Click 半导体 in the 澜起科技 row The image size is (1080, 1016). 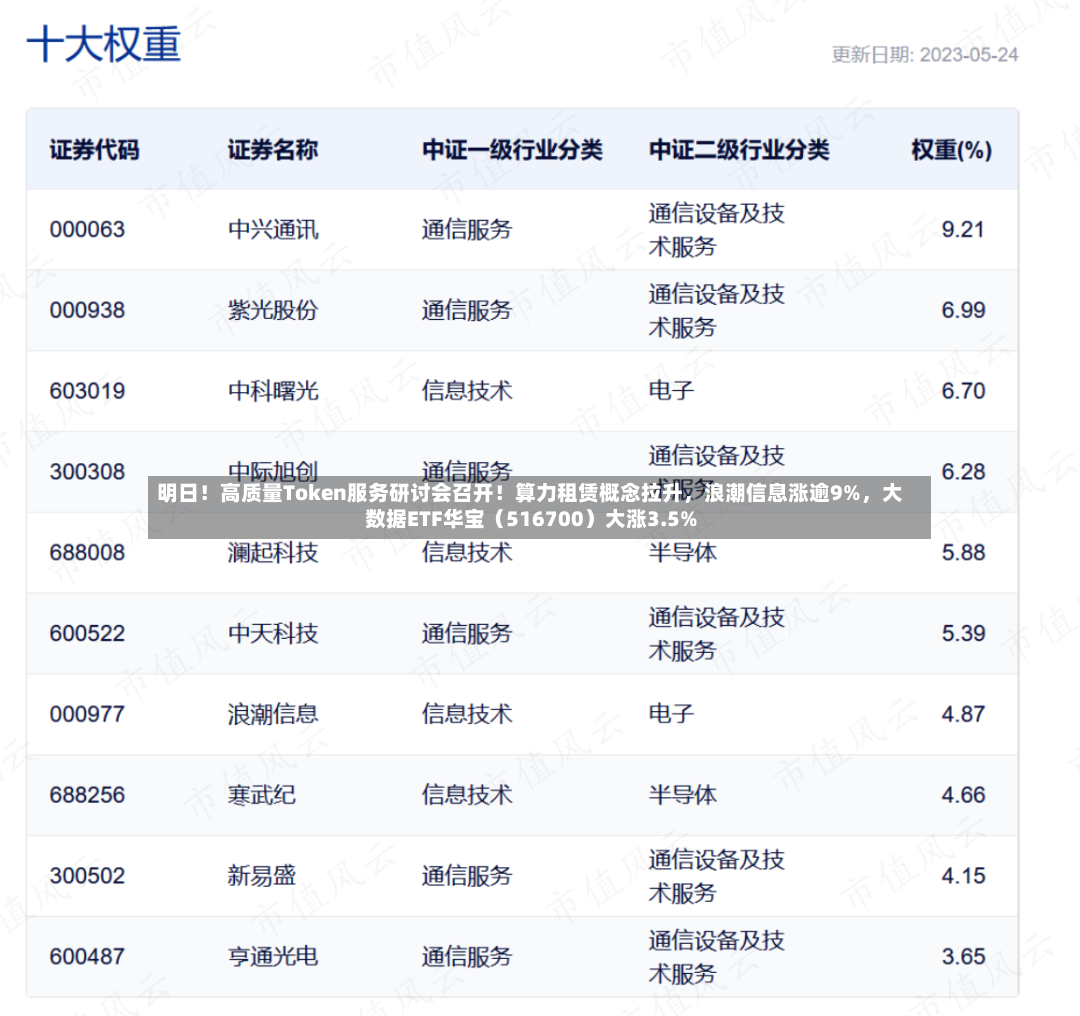(x=683, y=552)
